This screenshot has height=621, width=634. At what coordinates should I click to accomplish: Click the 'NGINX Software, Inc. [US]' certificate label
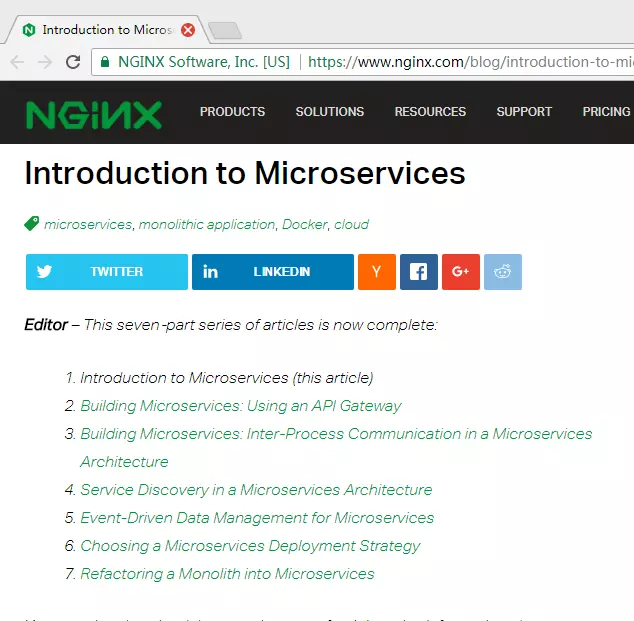click(x=204, y=62)
